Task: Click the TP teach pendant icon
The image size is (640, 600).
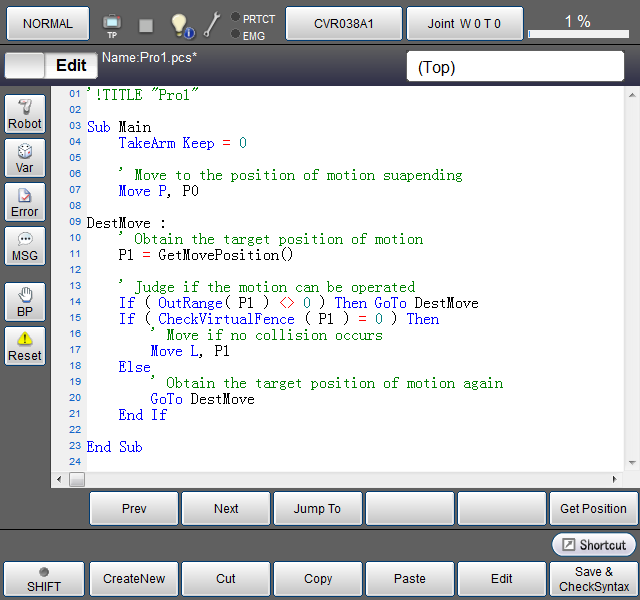Action: point(112,24)
